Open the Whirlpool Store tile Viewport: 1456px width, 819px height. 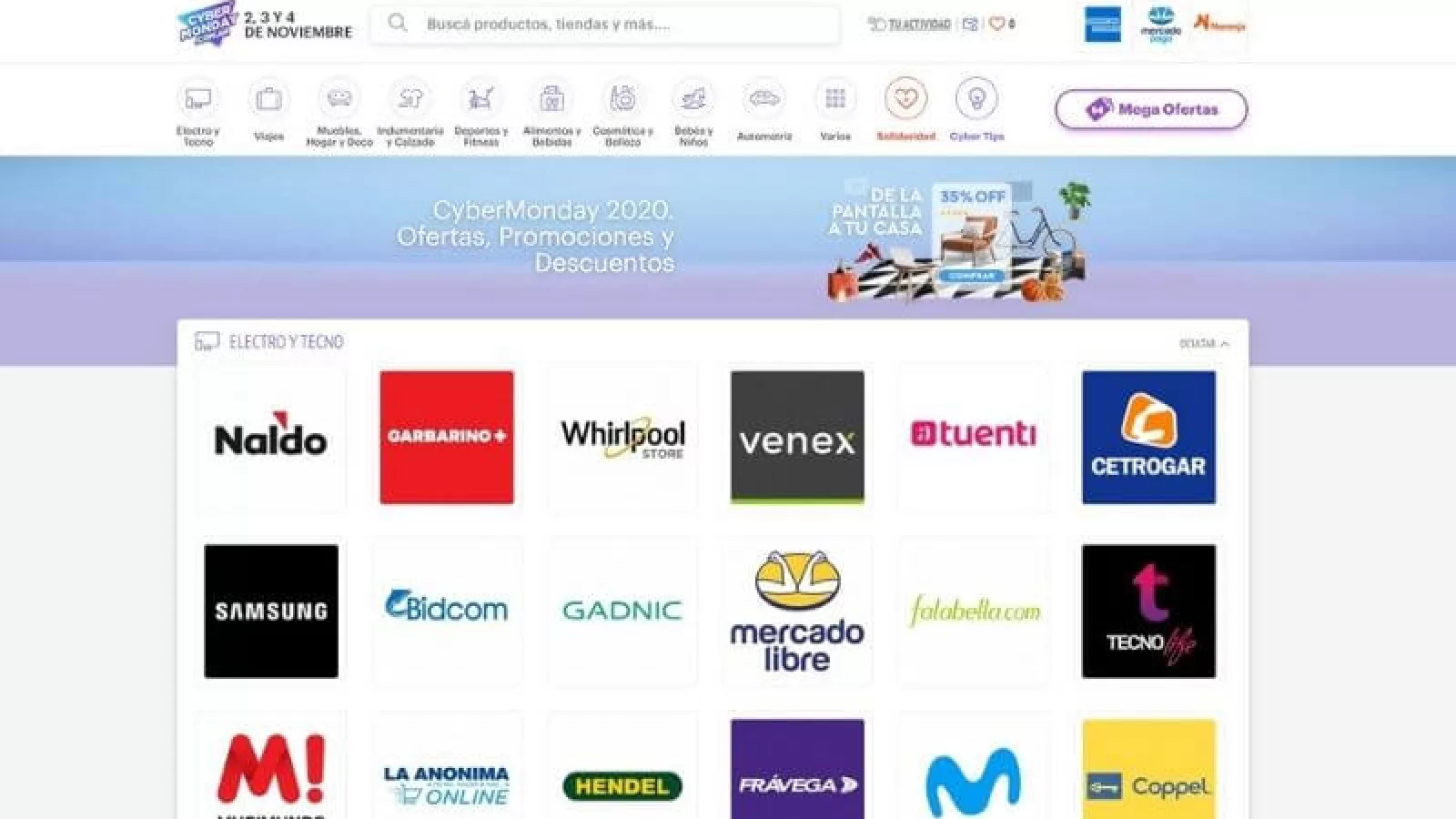(x=622, y=438)
